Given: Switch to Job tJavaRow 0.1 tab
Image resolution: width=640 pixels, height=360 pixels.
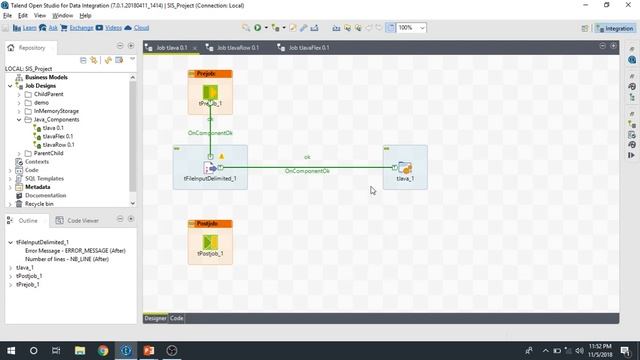Looking at the screenshot, I should (238, 48).
